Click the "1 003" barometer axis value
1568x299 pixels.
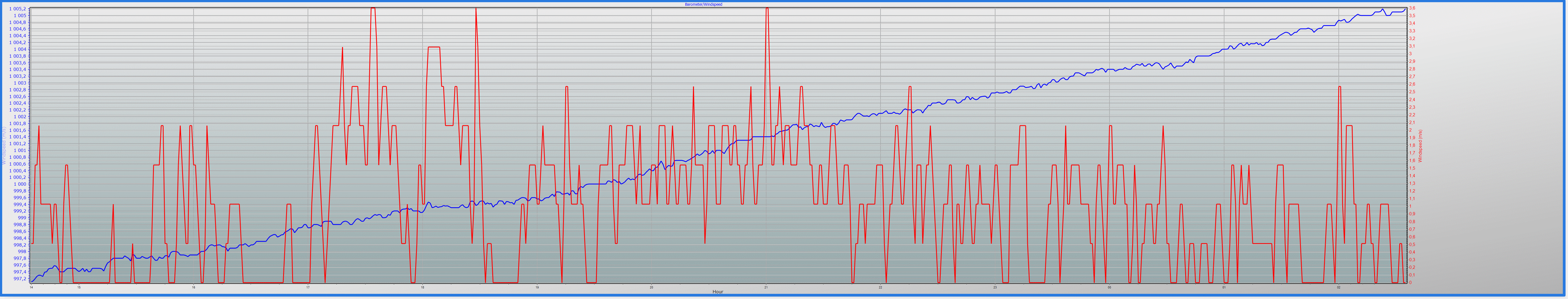pos(20,83)
